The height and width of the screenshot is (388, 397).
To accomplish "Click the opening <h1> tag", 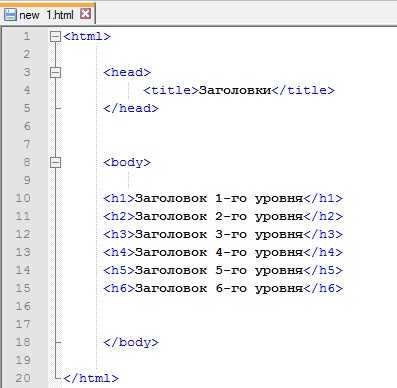I will point(119,199).
